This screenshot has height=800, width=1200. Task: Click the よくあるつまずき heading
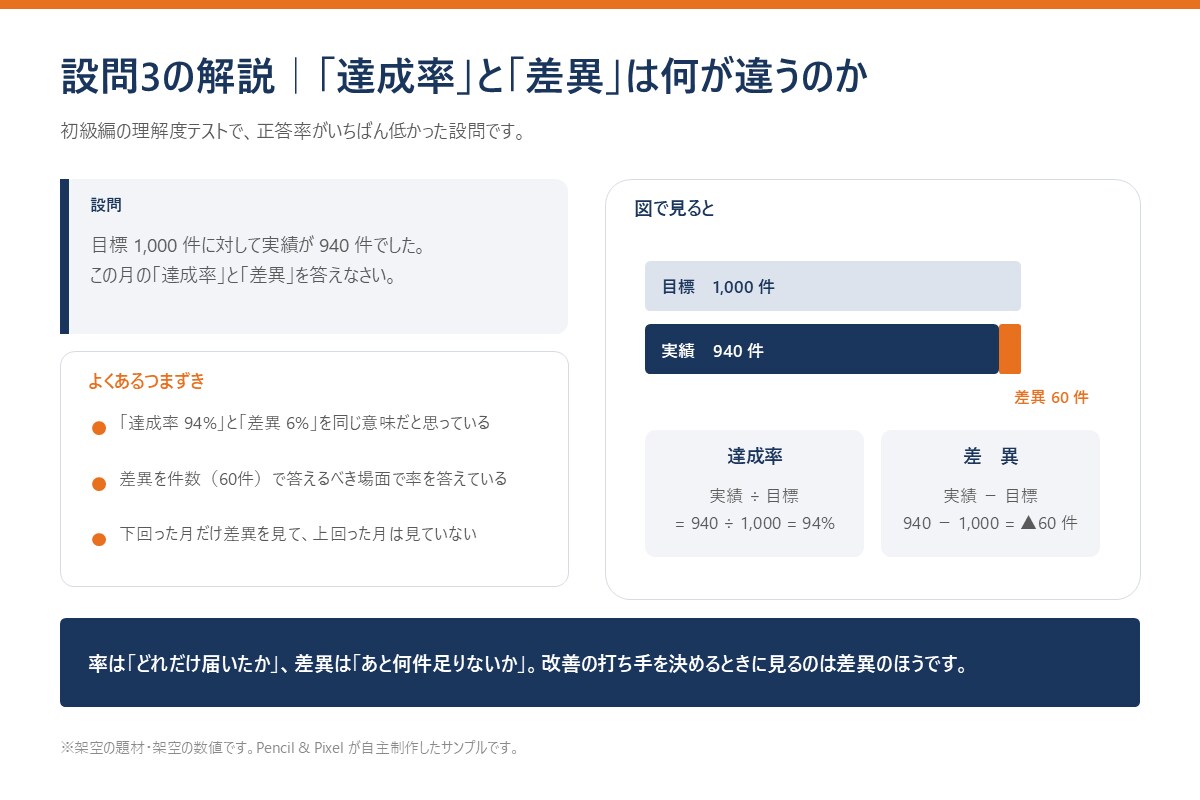[x=147, y=381]
